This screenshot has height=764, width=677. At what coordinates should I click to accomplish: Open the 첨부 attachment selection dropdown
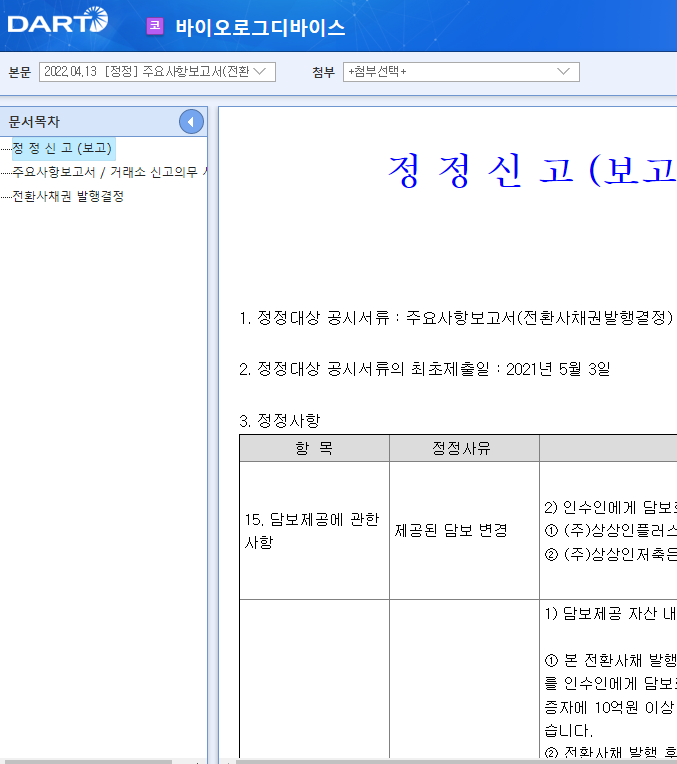[x=461, y=72]
